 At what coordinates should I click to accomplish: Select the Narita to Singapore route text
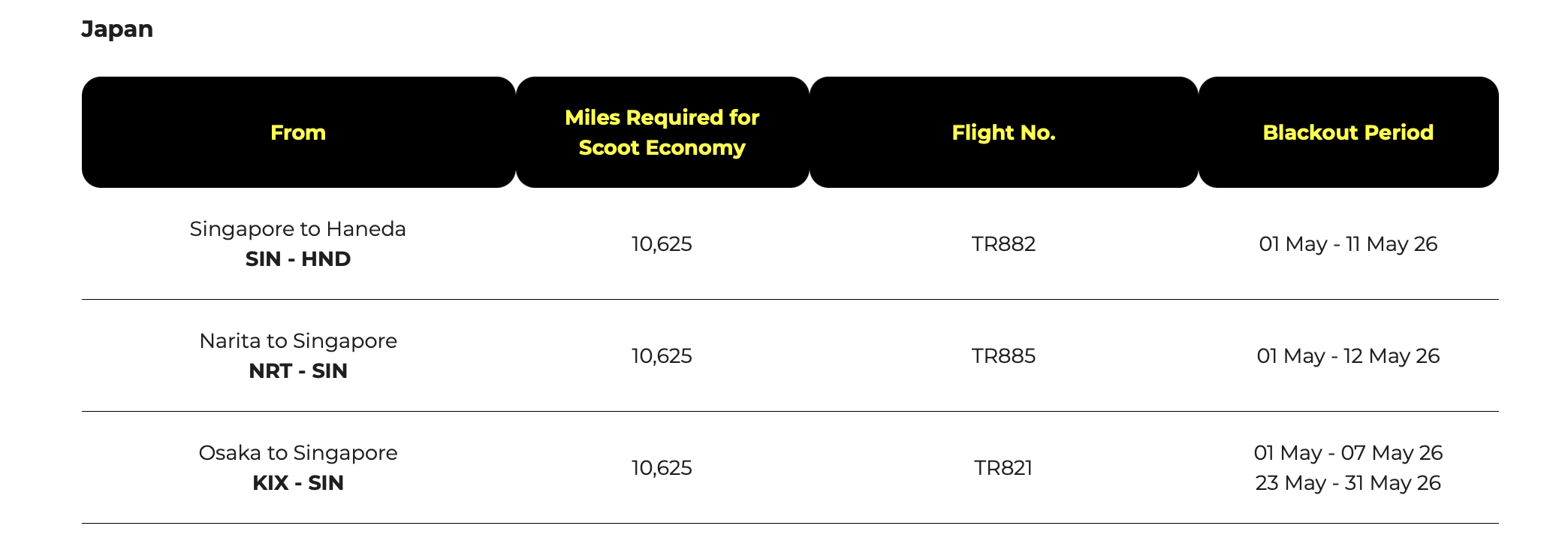coord(298,340)
